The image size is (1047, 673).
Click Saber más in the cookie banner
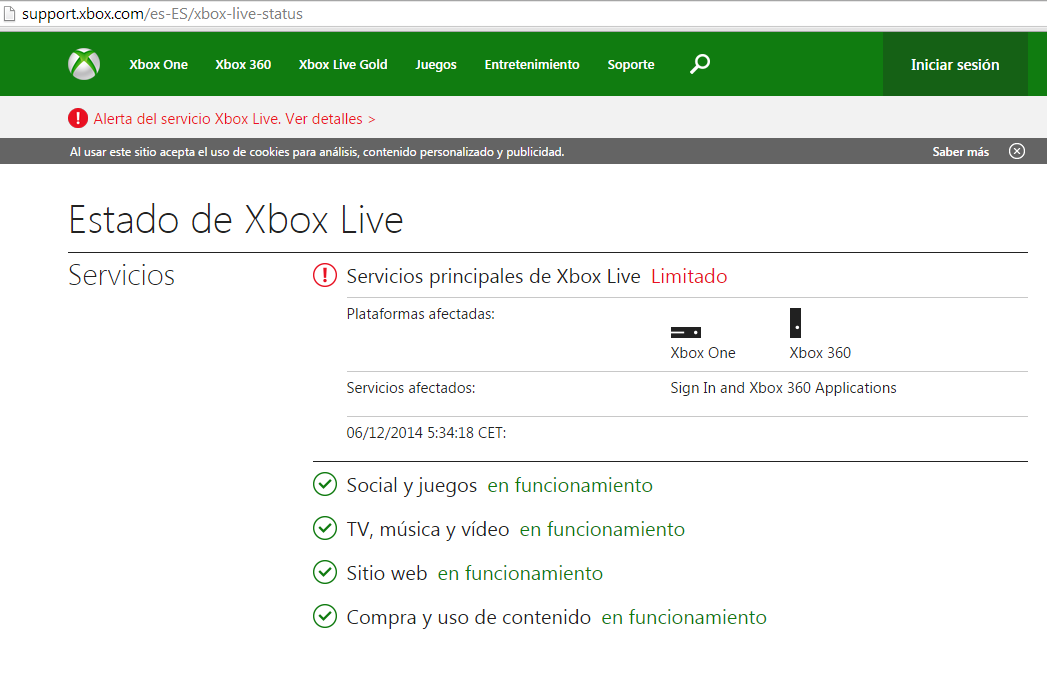[959, 151]
